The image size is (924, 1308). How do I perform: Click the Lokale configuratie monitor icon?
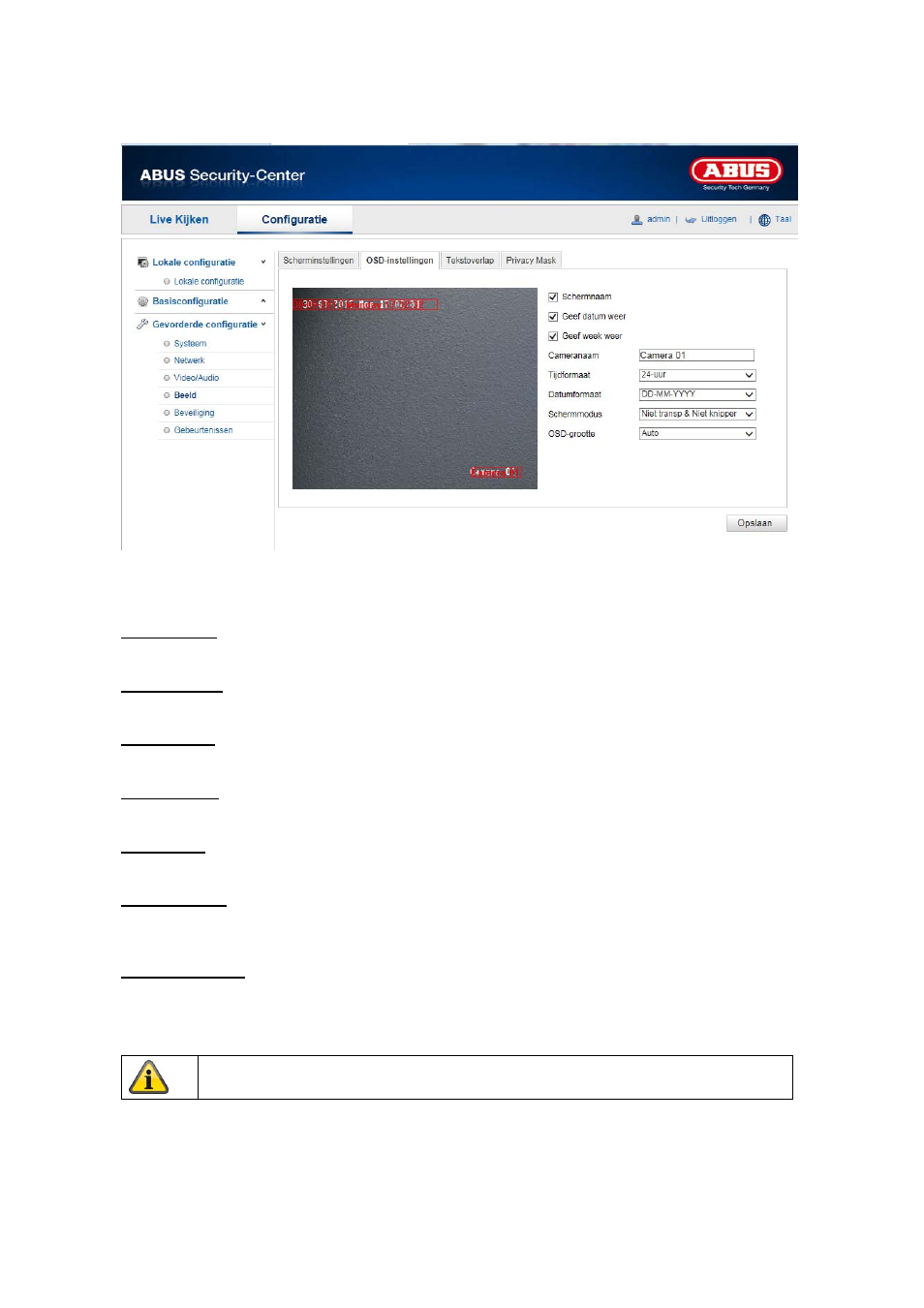[x=143, y=263]
